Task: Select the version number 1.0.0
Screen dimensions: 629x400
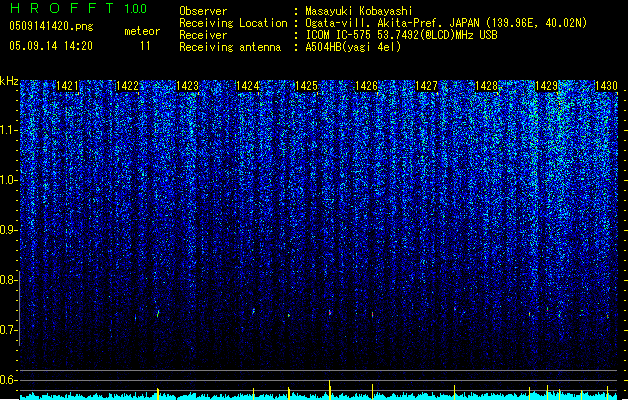Action: 136,9
